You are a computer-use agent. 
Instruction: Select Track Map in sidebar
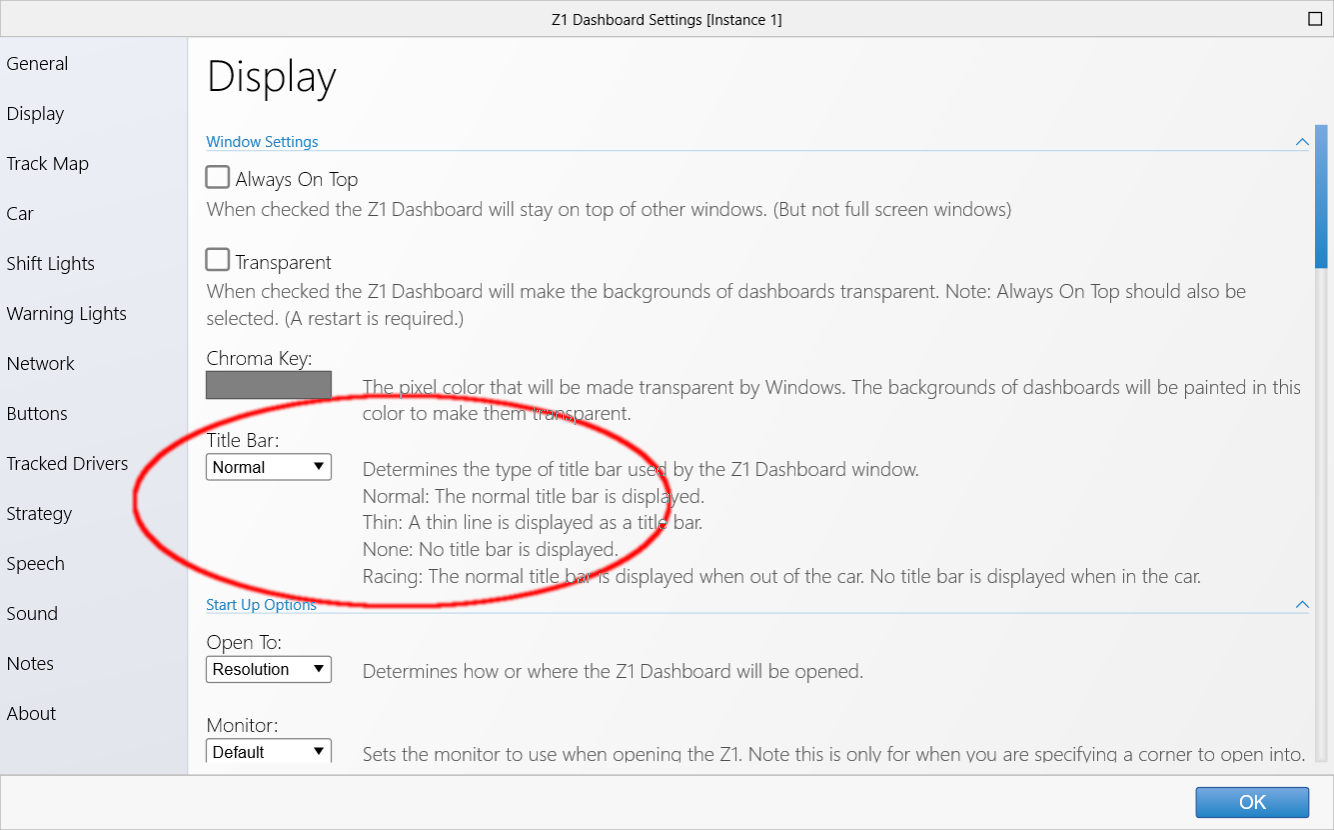[x=47, y=164]
